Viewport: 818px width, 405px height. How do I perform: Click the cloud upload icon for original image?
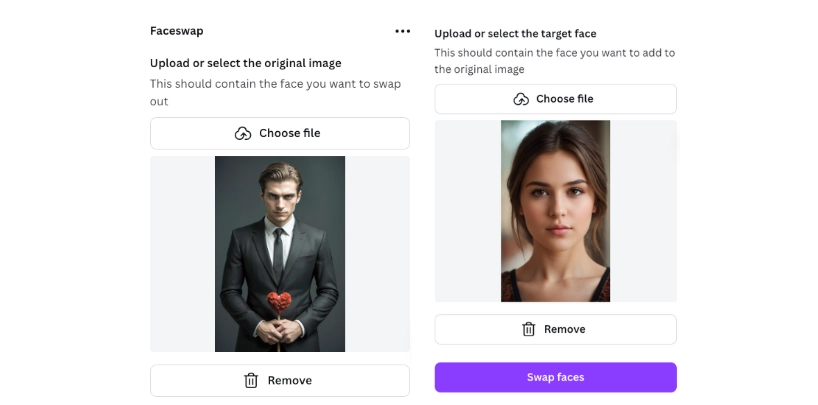pos(243,133)
